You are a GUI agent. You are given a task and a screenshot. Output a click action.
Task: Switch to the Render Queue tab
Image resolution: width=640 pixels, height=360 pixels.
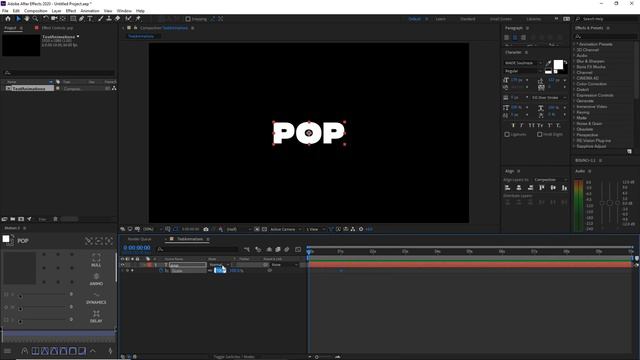[x=140, y=239]
